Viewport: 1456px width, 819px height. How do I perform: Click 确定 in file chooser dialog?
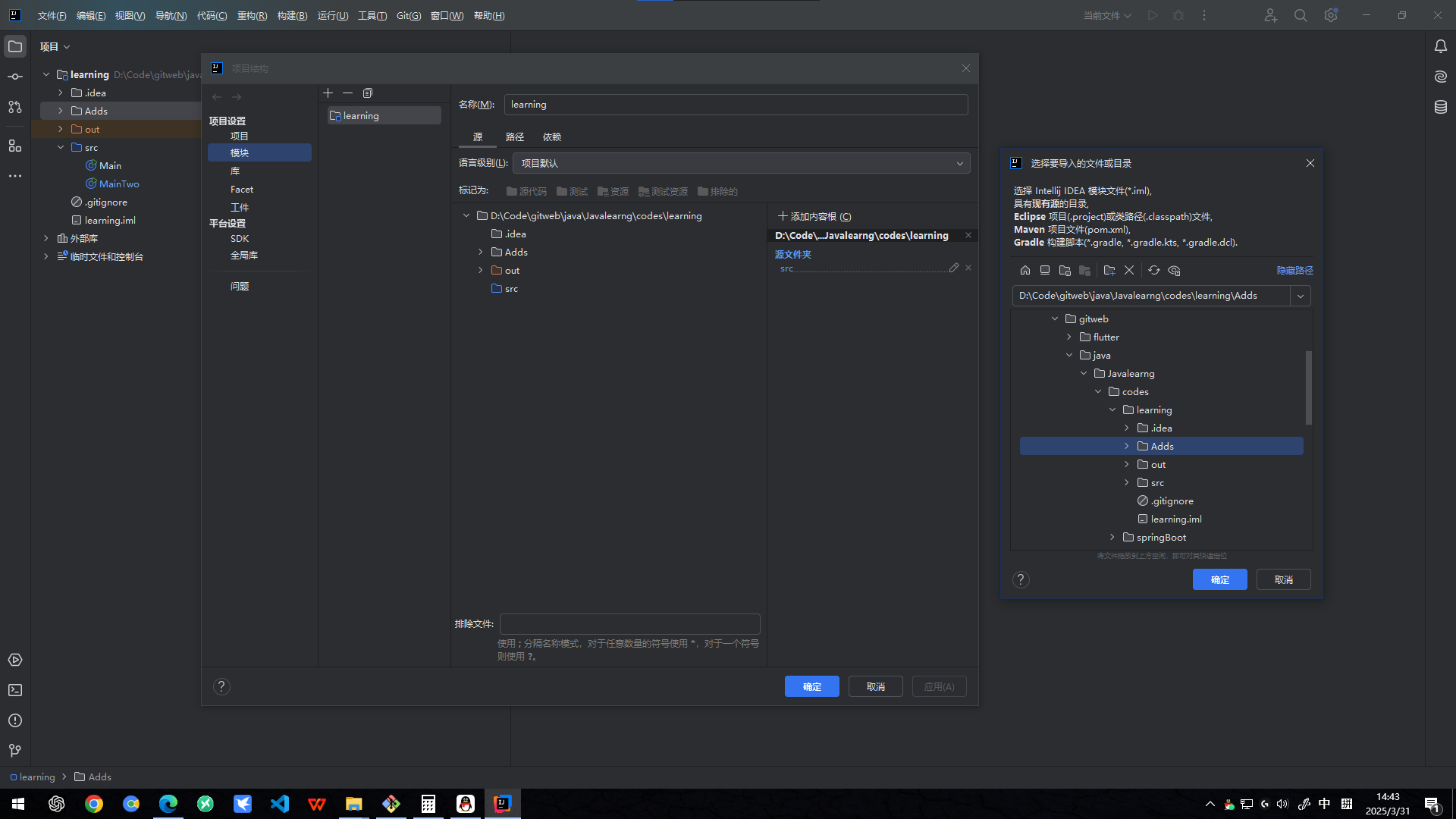[1219, 580]
